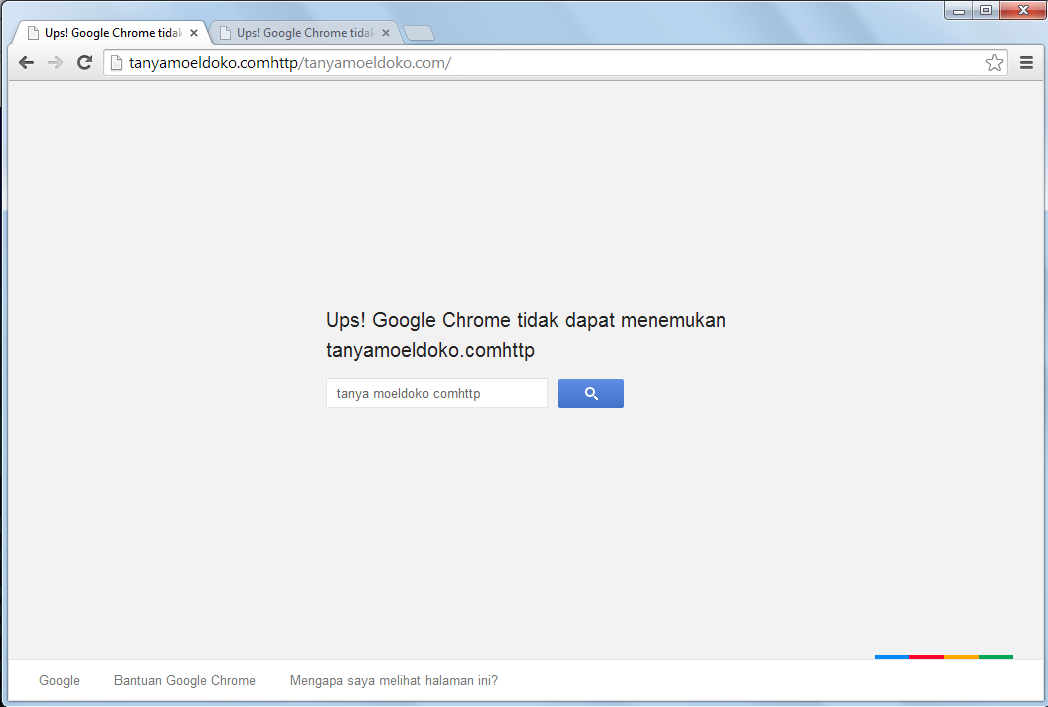Open Bantuan Google Chrome link
This screenshot has height=707, width=1048.
coord(184,680)
